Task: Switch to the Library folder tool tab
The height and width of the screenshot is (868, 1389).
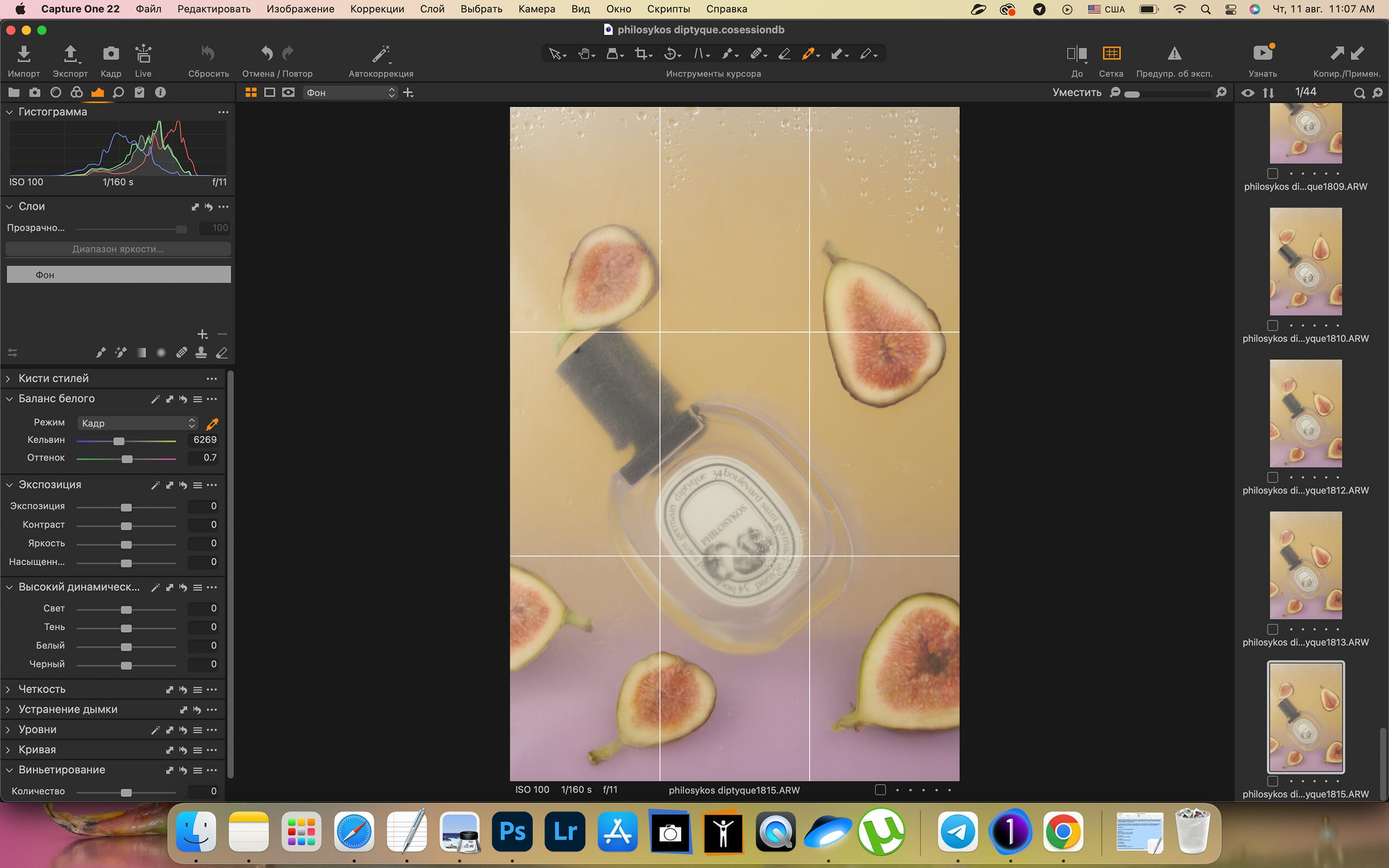Action: point(14,92)
